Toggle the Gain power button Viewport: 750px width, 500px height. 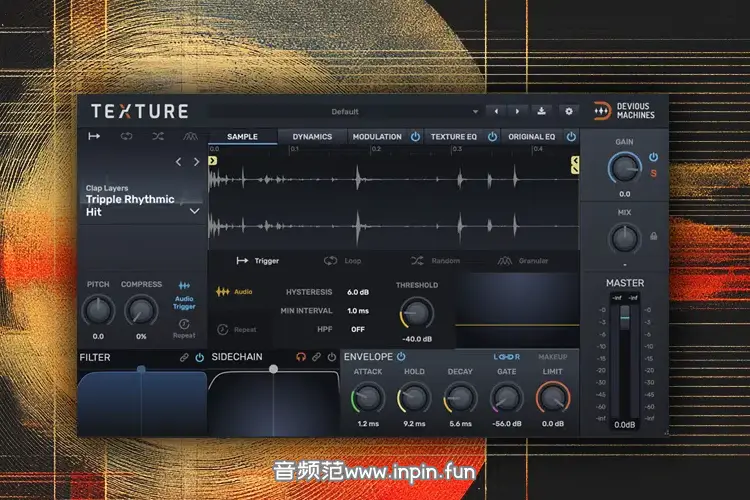[653, 157]
